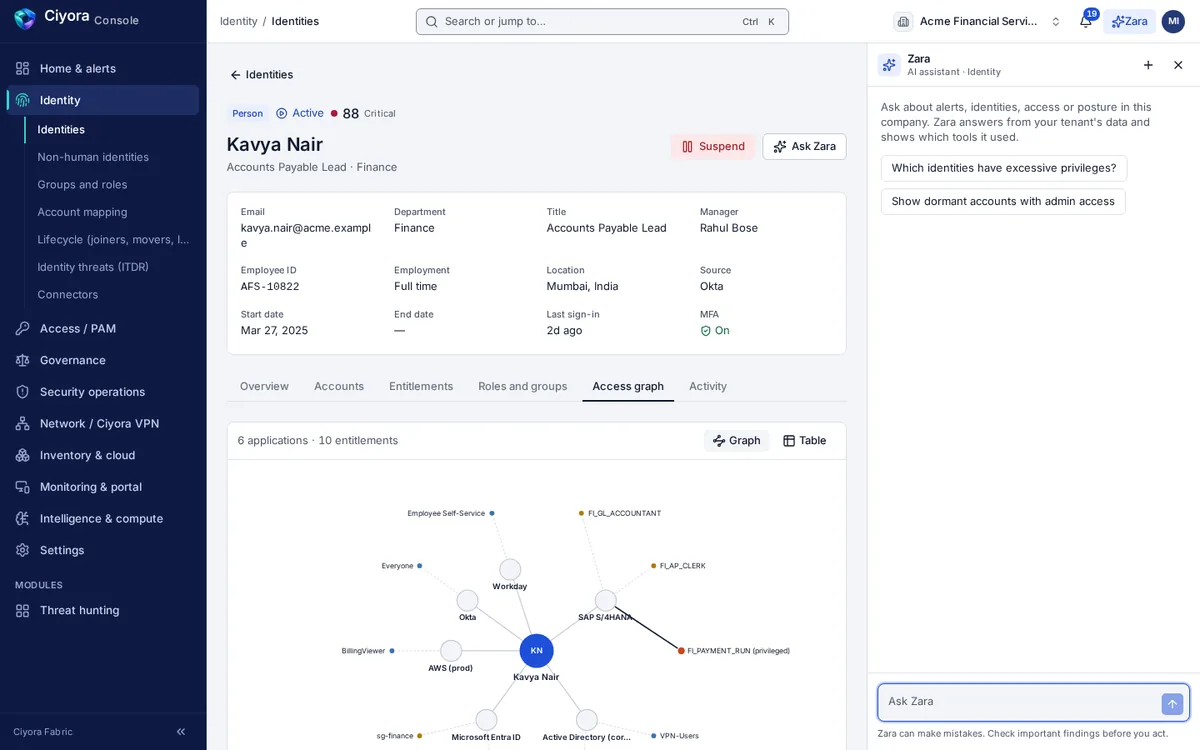Select Identities submenu item
The width and height of the screenshot is (1200, 750).
112,129
